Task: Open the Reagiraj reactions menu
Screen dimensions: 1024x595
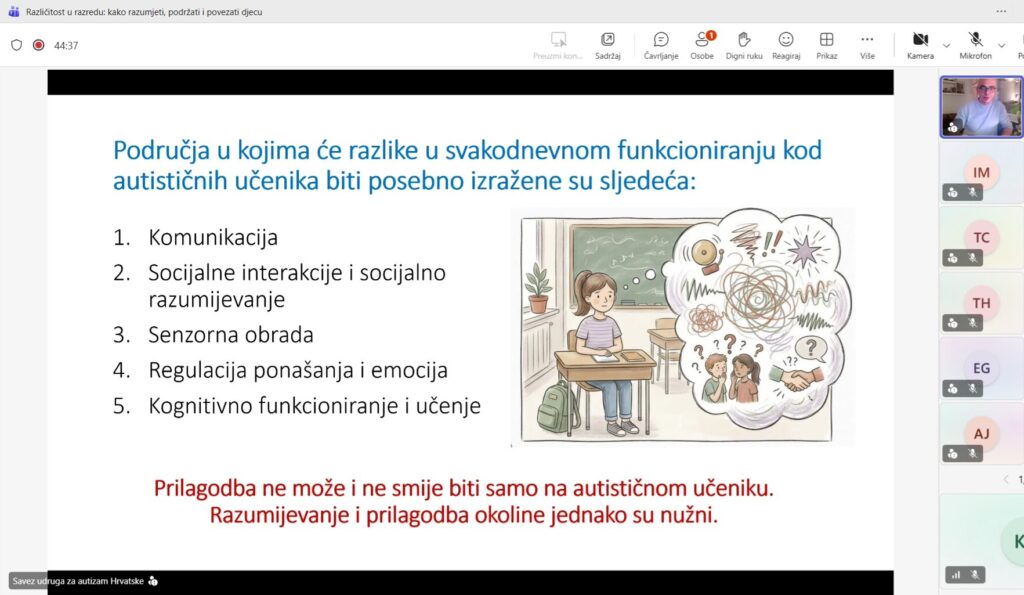Action: [786, 45]
